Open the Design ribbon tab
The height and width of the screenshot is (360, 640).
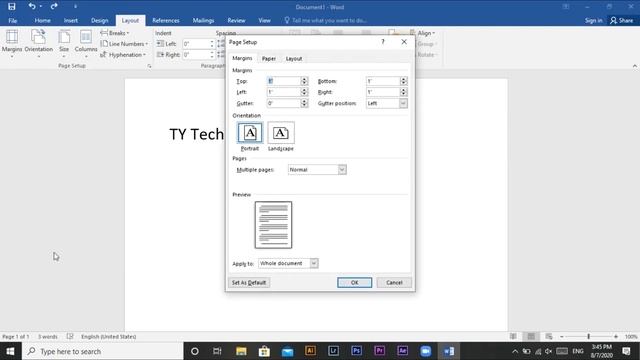click(x=100, y=20)
